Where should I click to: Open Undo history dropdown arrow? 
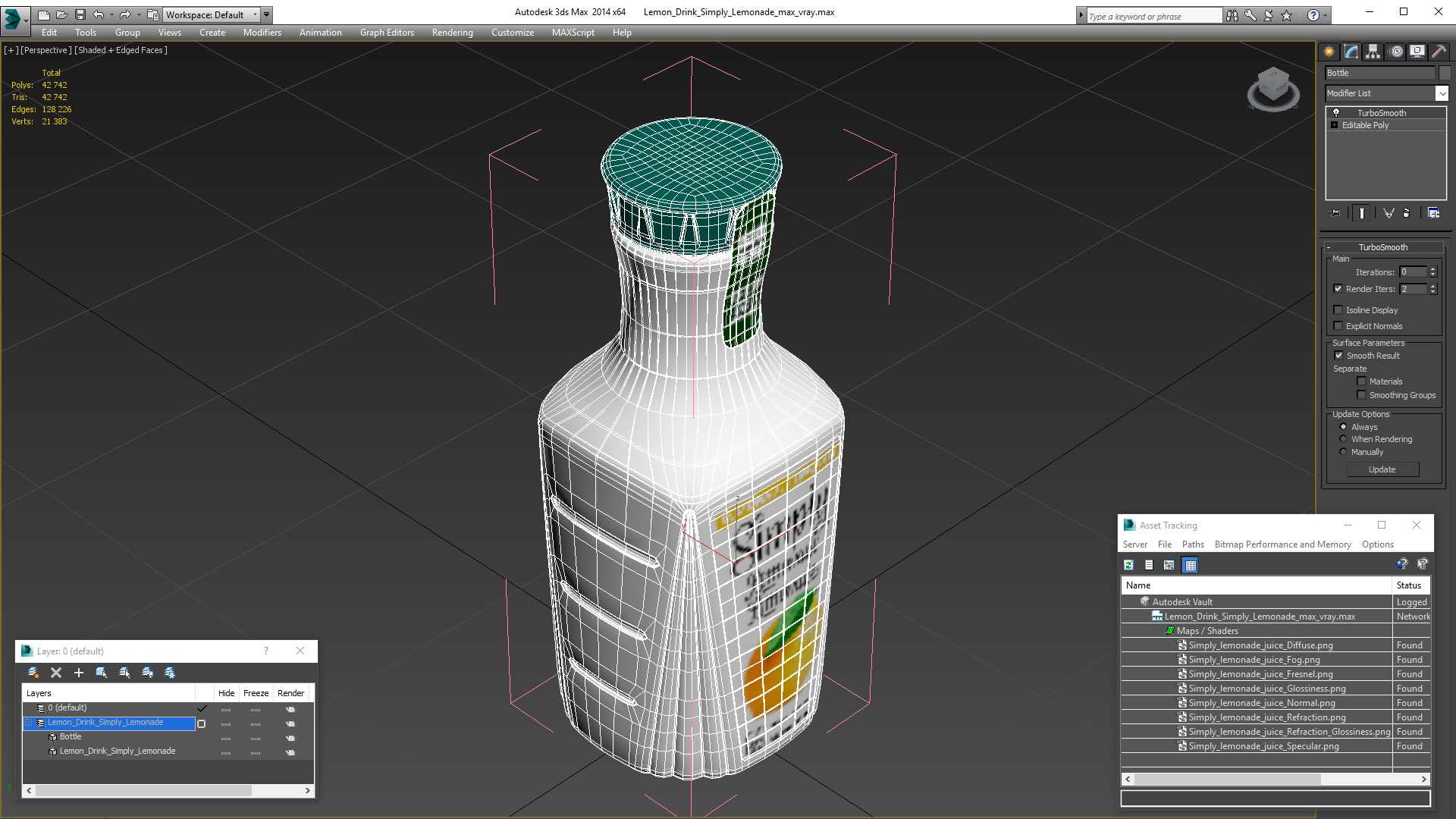(111, 14)
